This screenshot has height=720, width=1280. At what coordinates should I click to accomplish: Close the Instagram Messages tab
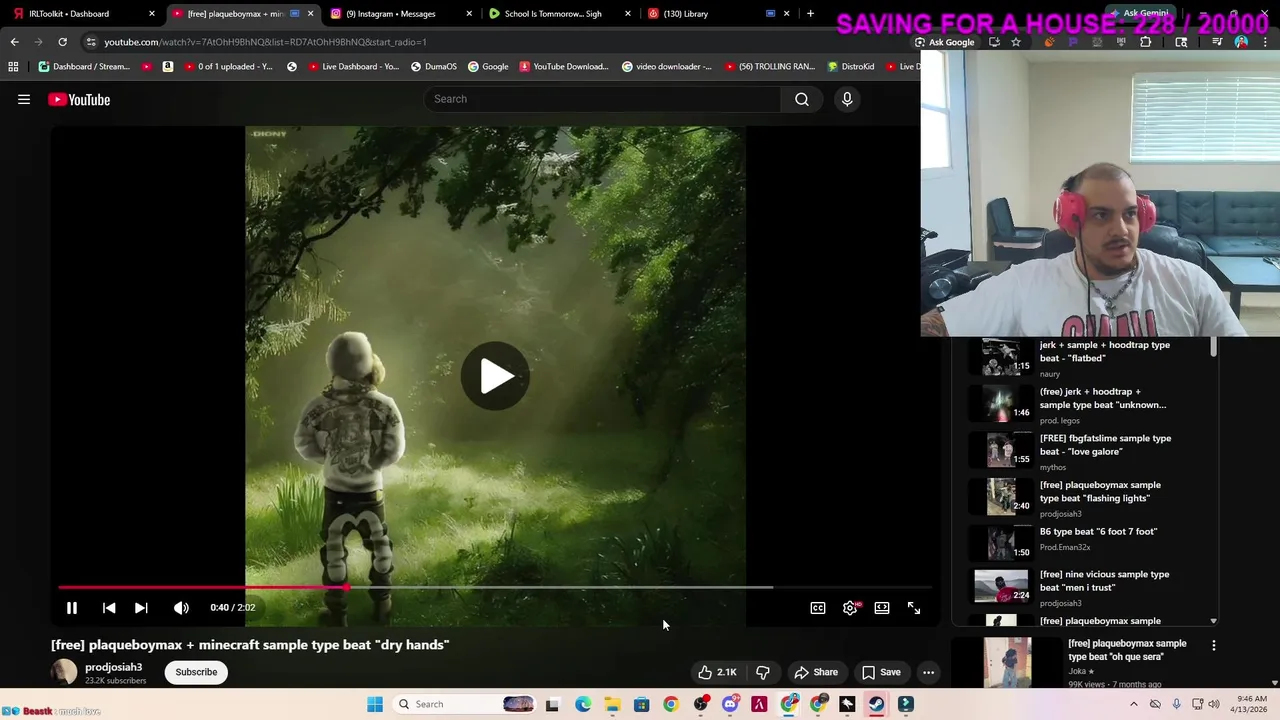coord(469,14)
